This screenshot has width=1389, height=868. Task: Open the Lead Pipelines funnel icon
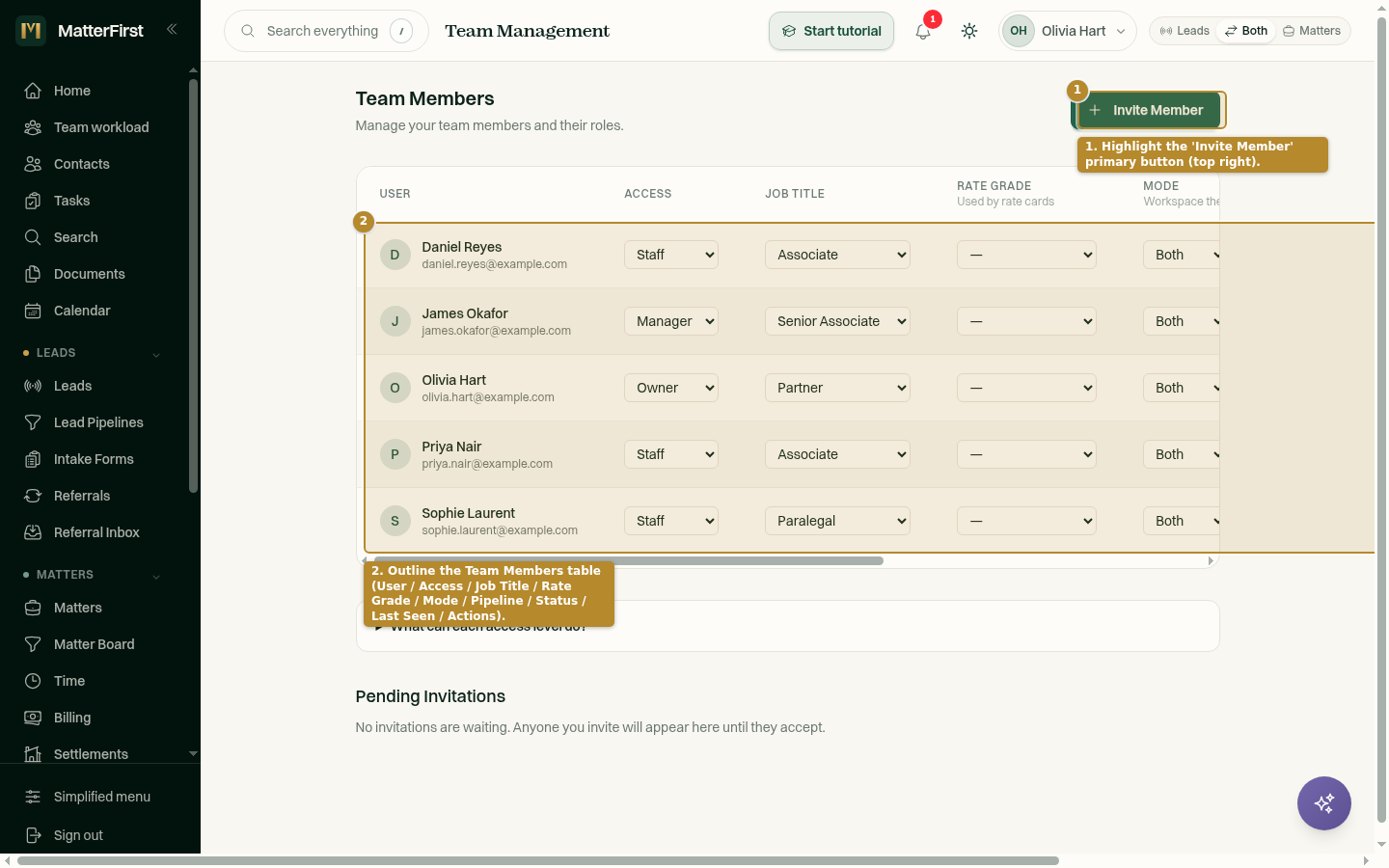pyautogui.click(x=33, y=422)
